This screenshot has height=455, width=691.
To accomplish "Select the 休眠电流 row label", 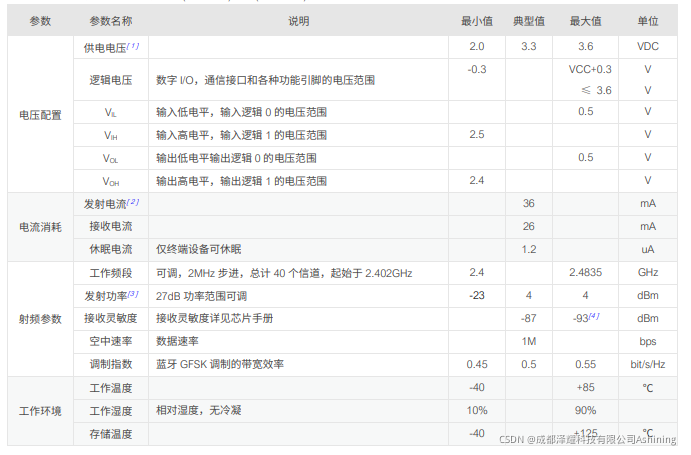I will pyautogui.click(x=111, y=249).
